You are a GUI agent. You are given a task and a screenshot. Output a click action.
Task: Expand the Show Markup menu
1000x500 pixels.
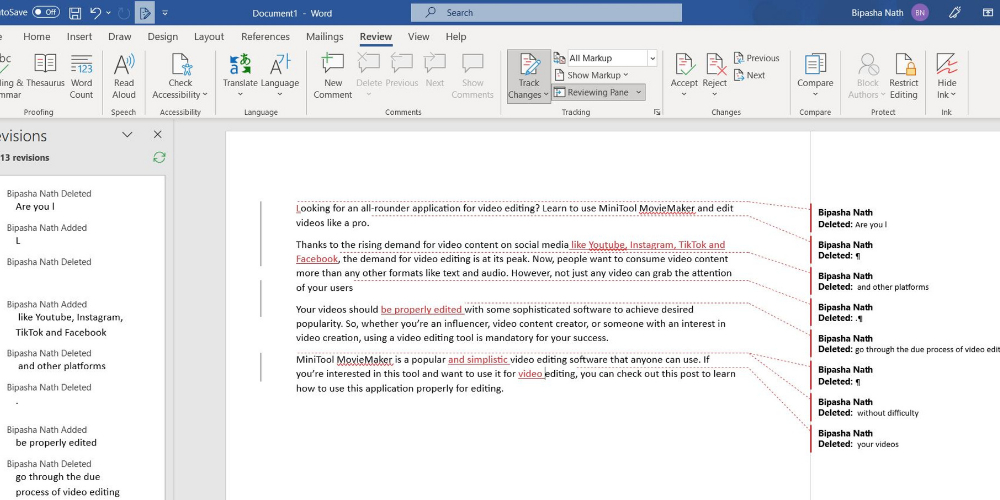(591, 75)
